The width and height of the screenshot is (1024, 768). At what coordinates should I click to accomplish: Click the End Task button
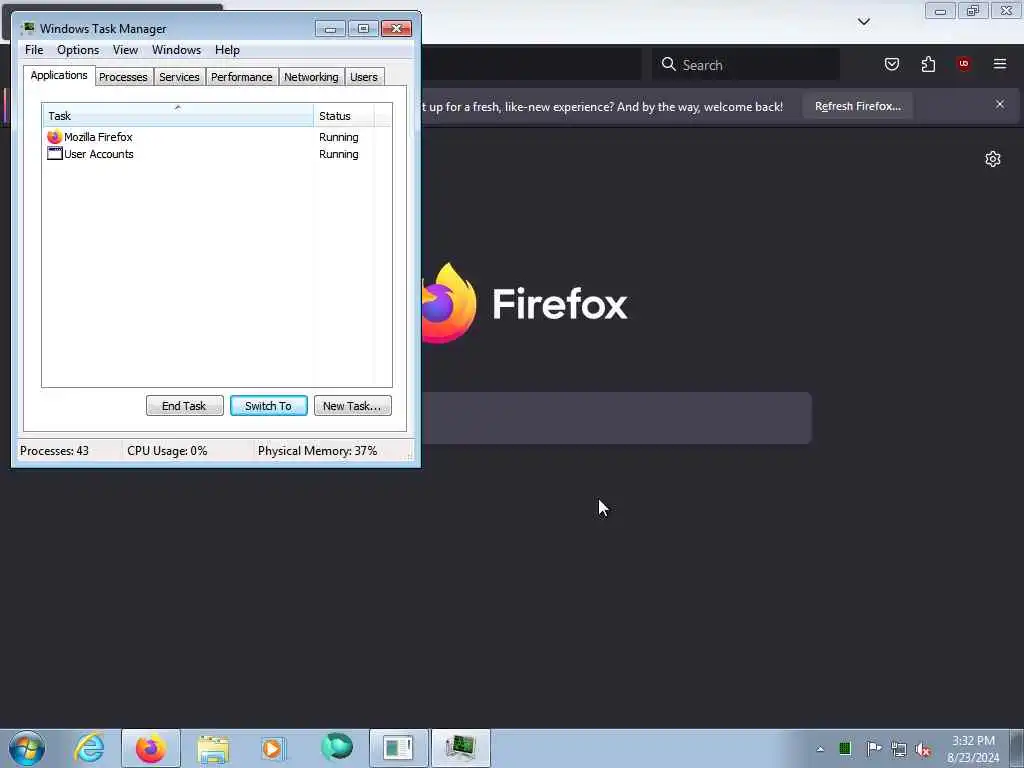(x=185, y=406)
